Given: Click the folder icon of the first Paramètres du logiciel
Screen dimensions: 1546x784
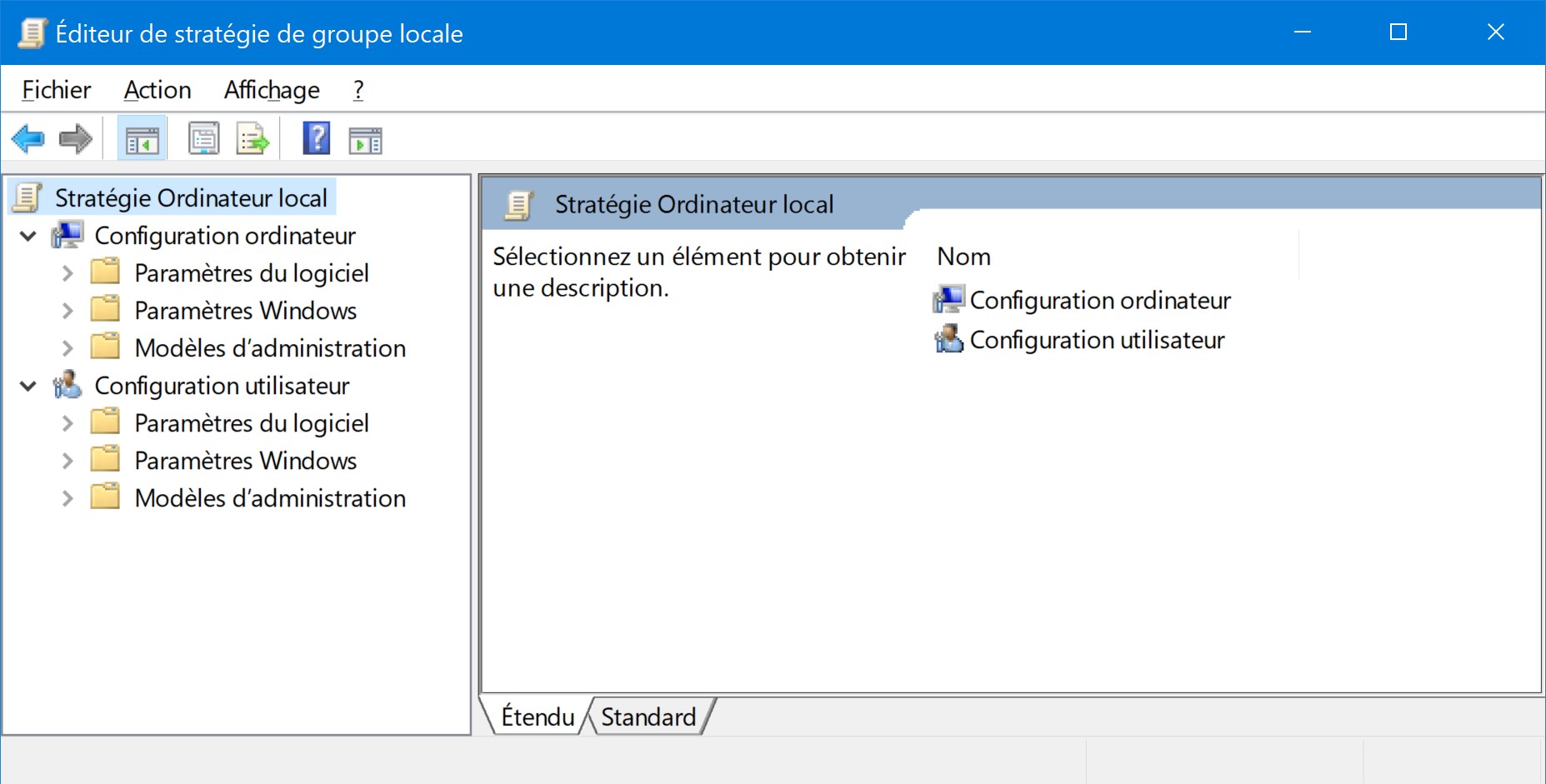Looking at the screenshot, I should (x=105, y=272).
